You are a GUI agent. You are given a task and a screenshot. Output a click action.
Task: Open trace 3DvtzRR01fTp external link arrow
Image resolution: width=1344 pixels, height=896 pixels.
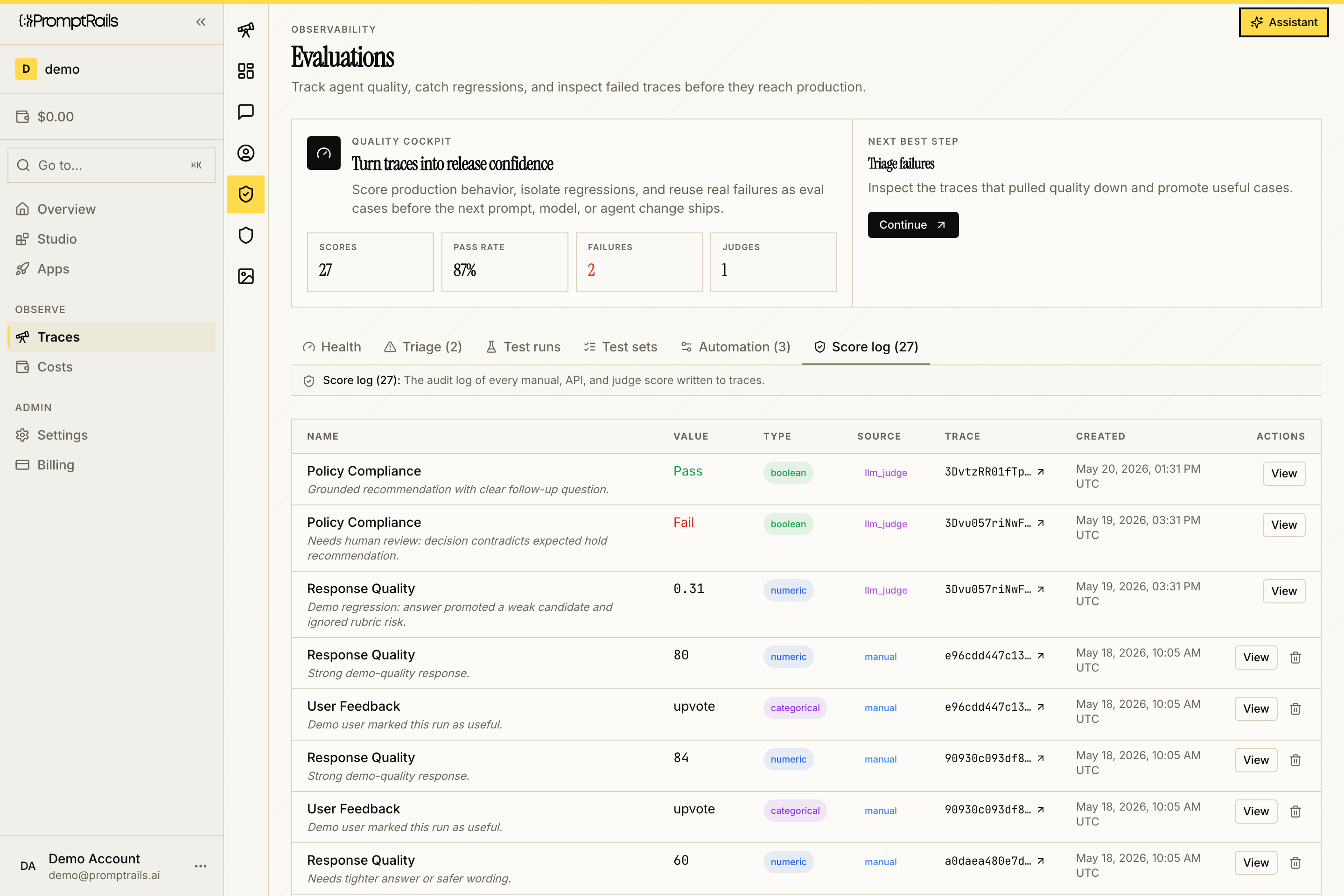[1041, 472]
